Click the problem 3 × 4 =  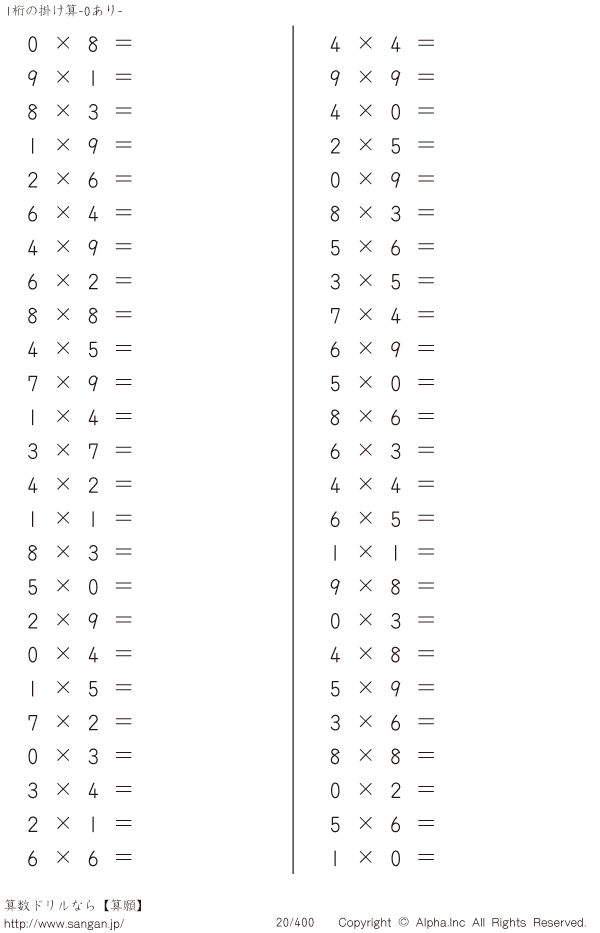tap(80, 790)
